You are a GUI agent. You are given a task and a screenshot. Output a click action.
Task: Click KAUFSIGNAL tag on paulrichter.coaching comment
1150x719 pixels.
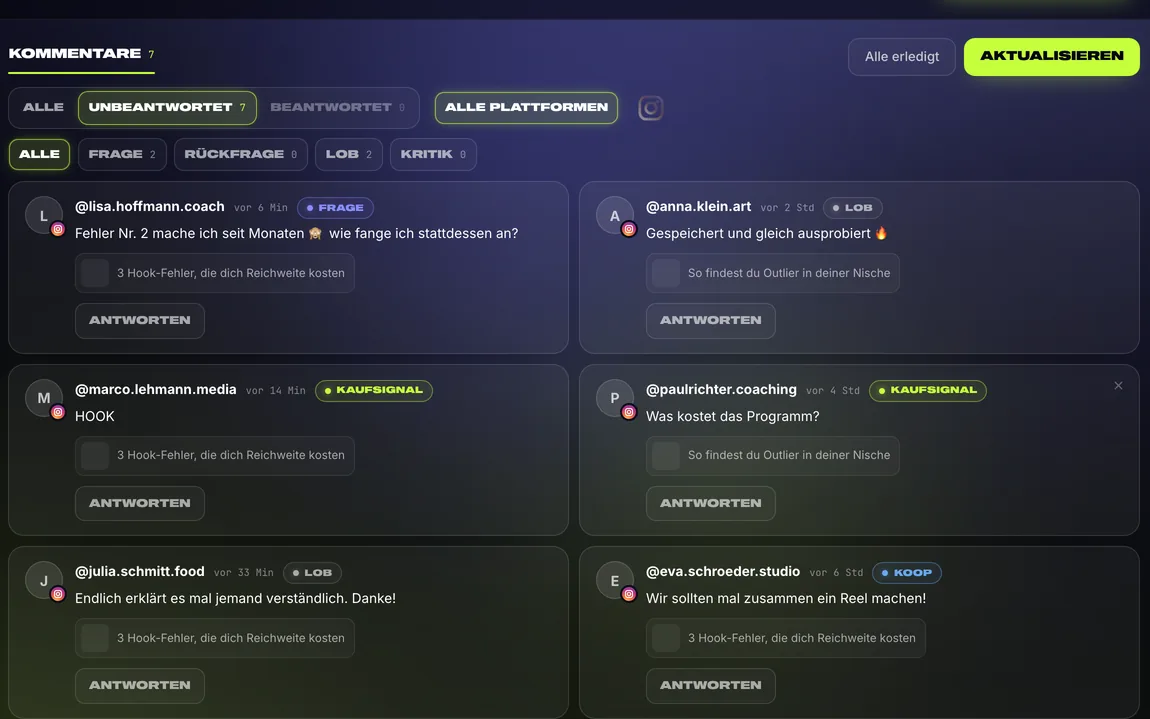point(928,390)
